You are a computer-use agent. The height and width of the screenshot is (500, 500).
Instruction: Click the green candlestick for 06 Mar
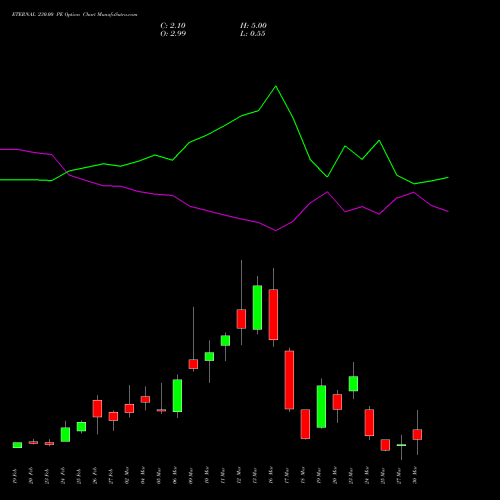(177, 396)
